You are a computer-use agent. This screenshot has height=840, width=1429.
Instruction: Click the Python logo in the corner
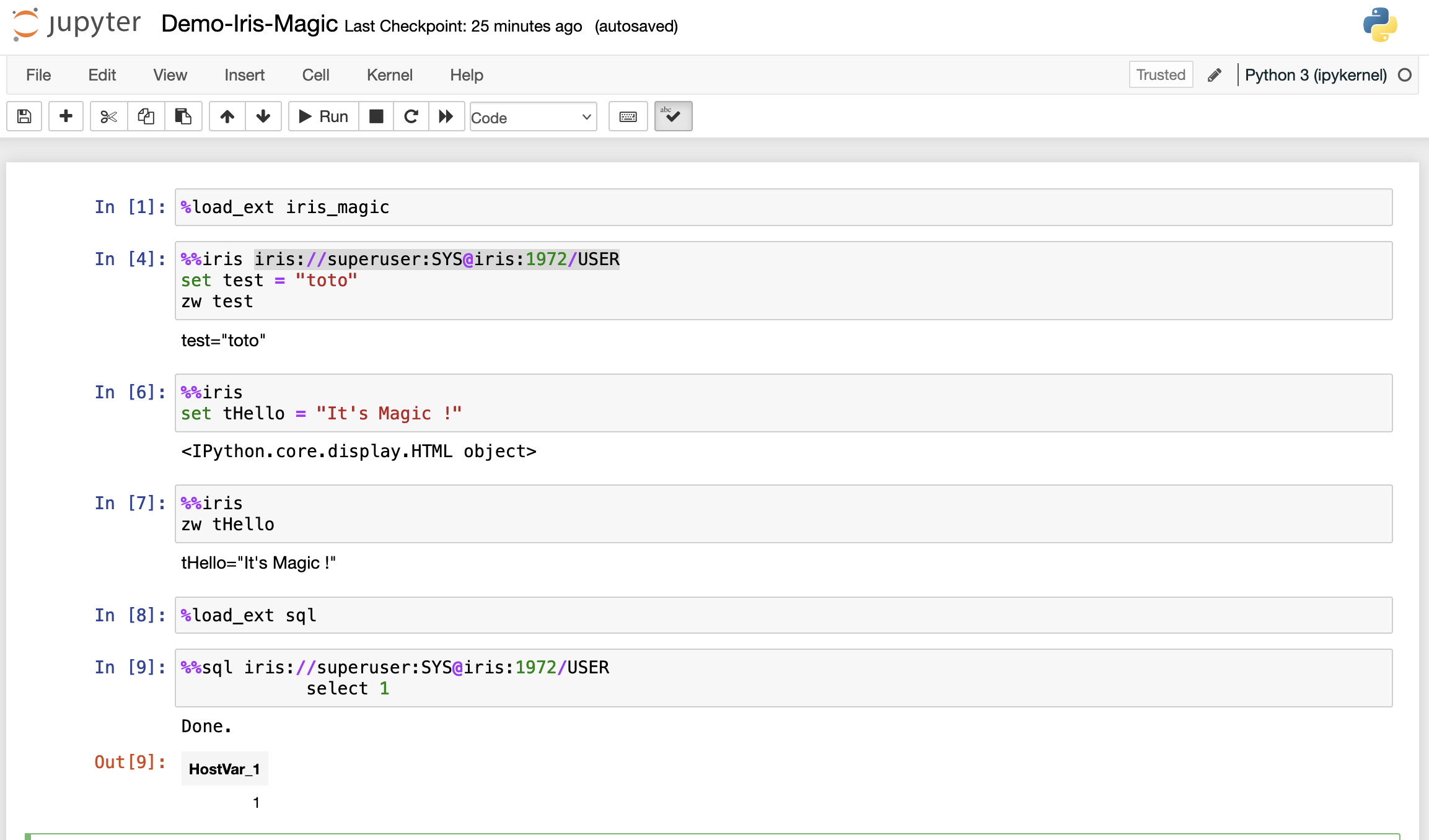1381,25
